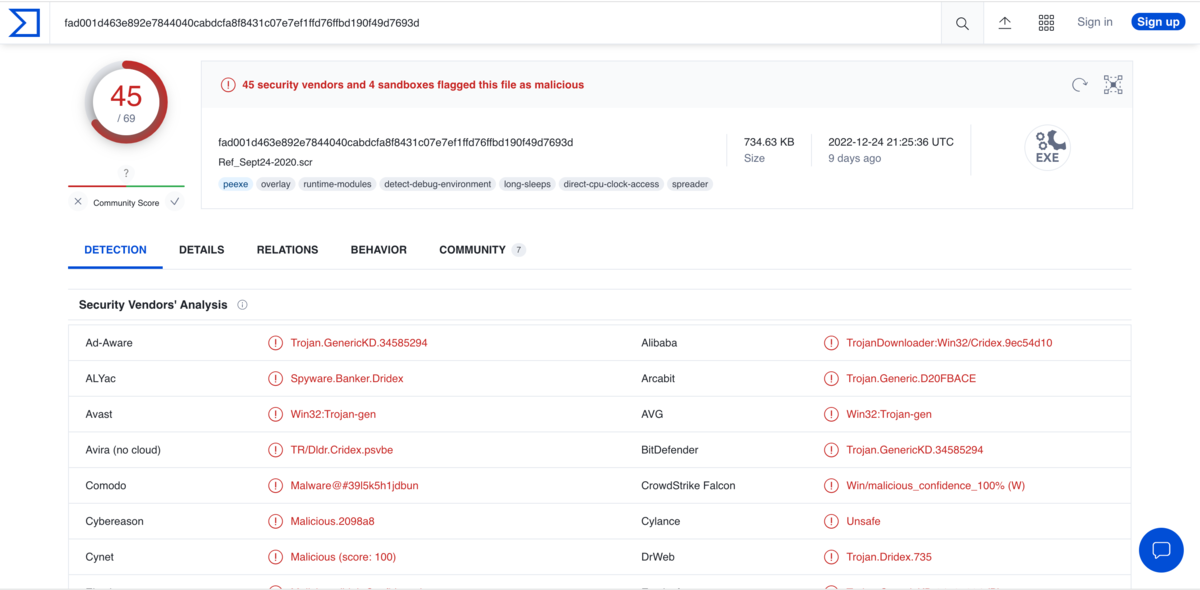Click the community score X vote
Viewport: 1200px width, 590px height.
tap(78, 202)
